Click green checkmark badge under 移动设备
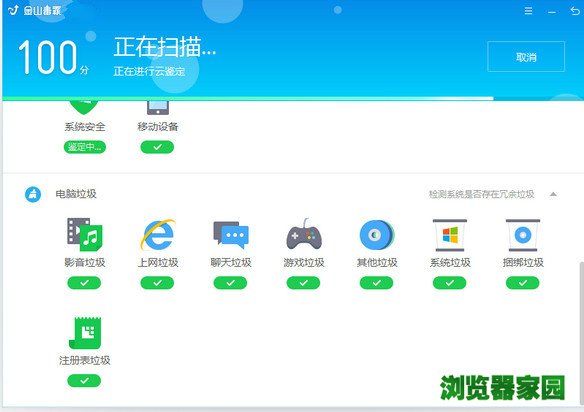 (157, 147)
